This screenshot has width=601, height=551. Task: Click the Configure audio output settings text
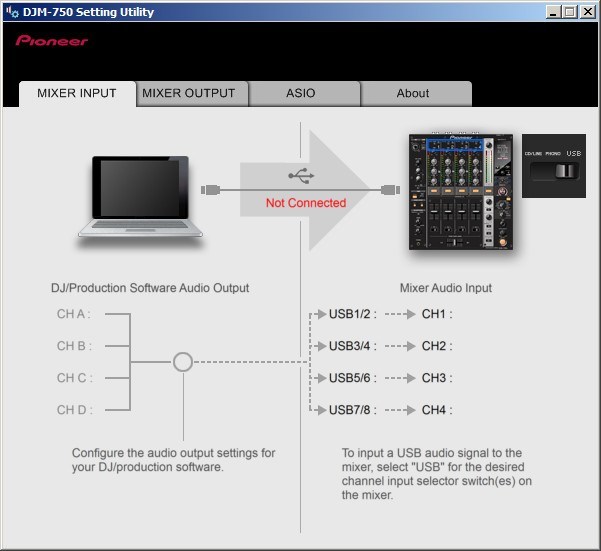pos(173,460)
